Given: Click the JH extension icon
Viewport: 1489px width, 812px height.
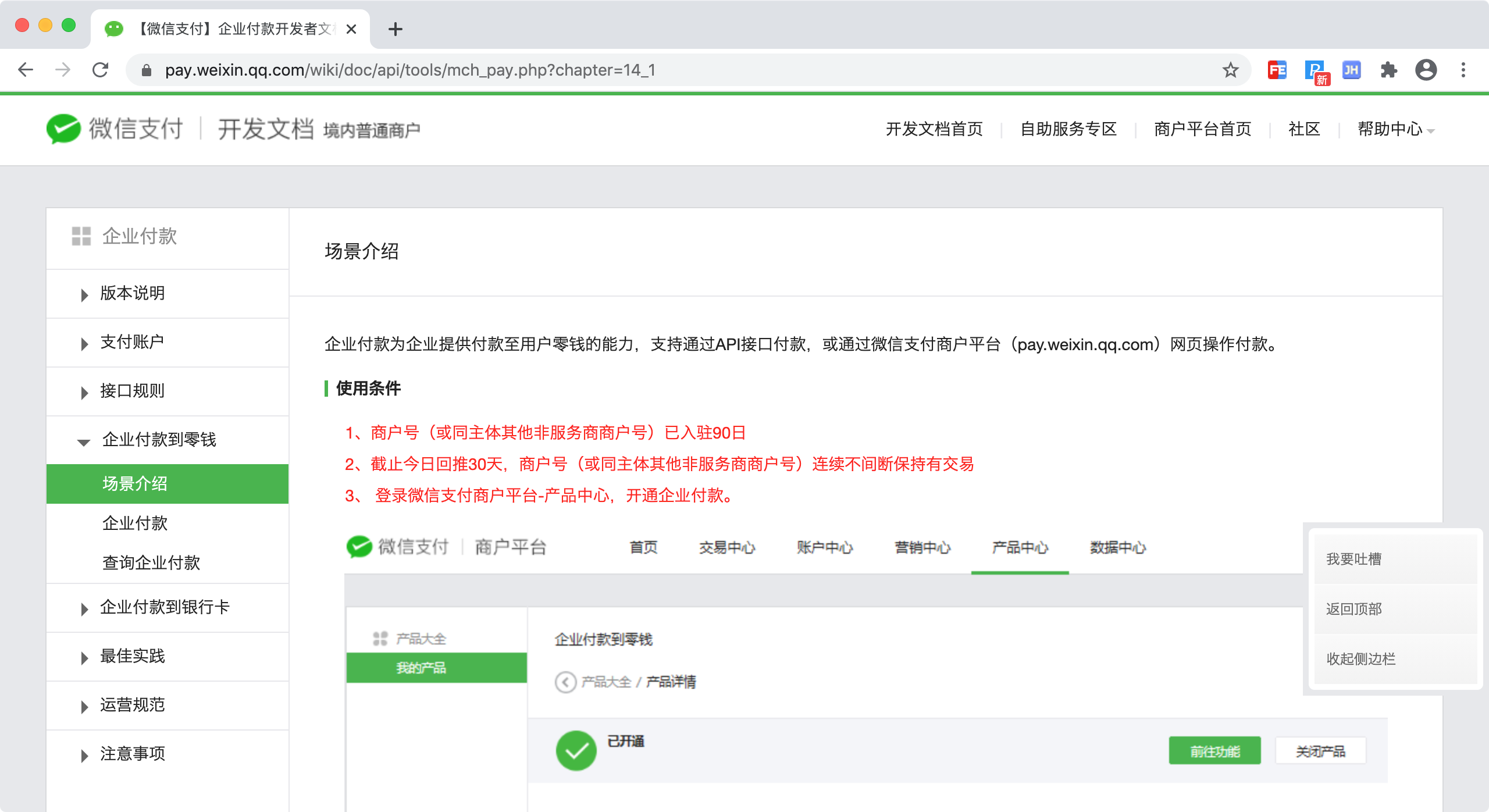Looking at the screenshot, I should pos(1351,70).
